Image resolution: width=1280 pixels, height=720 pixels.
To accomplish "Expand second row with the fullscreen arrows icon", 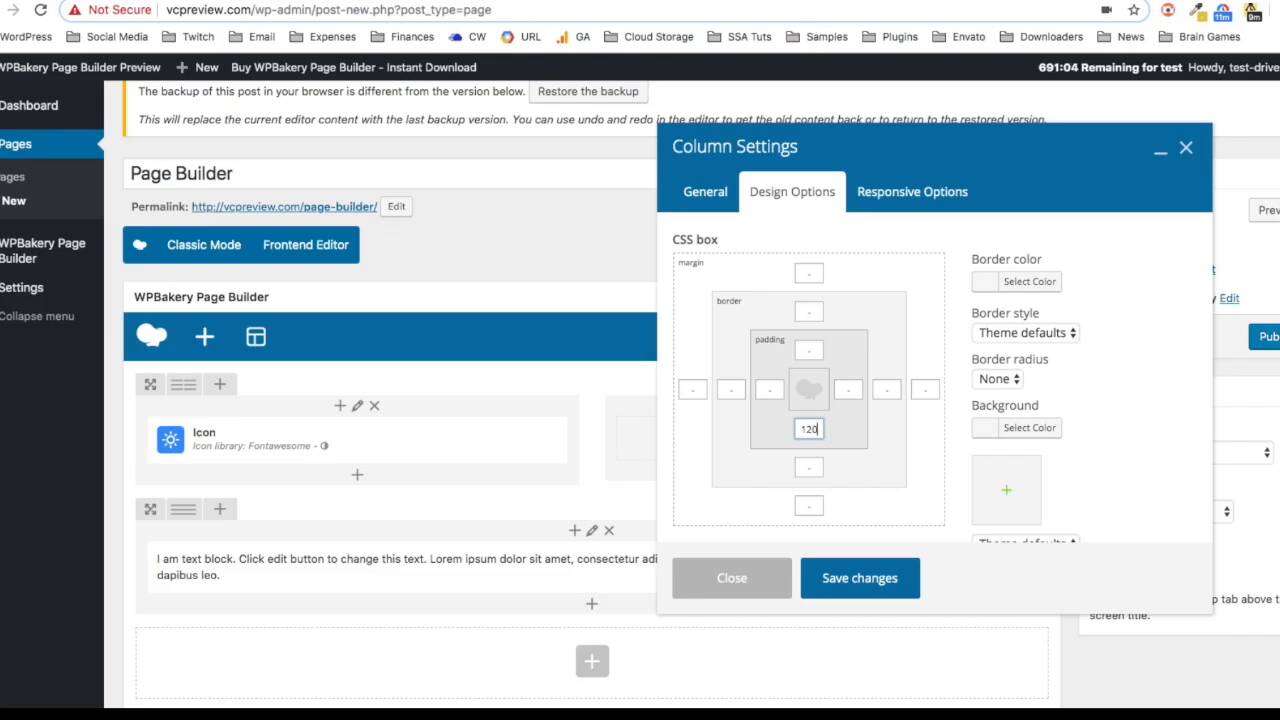I will tap(150, 509).
